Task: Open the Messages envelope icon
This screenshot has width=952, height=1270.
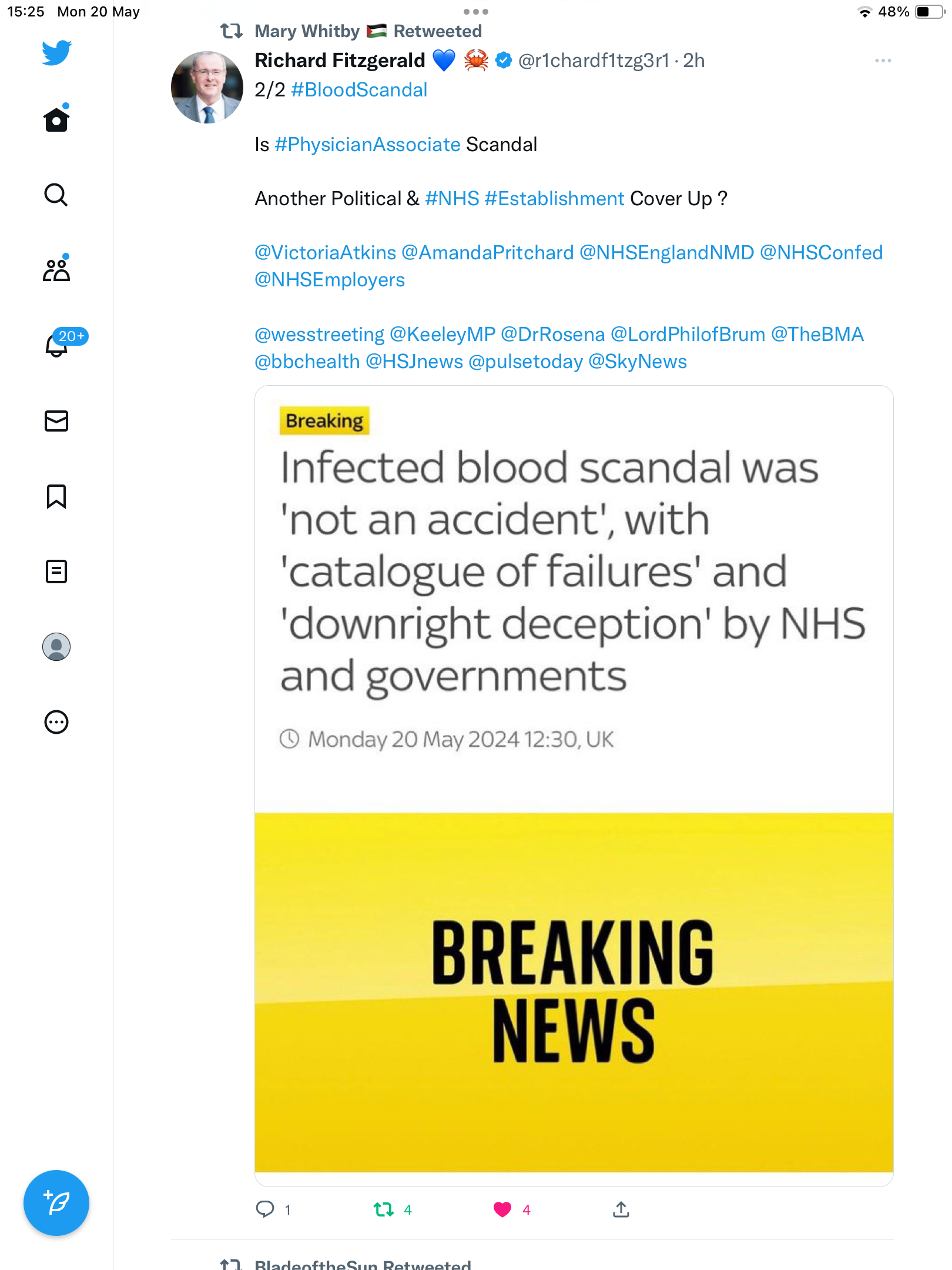Action: tap(56, 421)
